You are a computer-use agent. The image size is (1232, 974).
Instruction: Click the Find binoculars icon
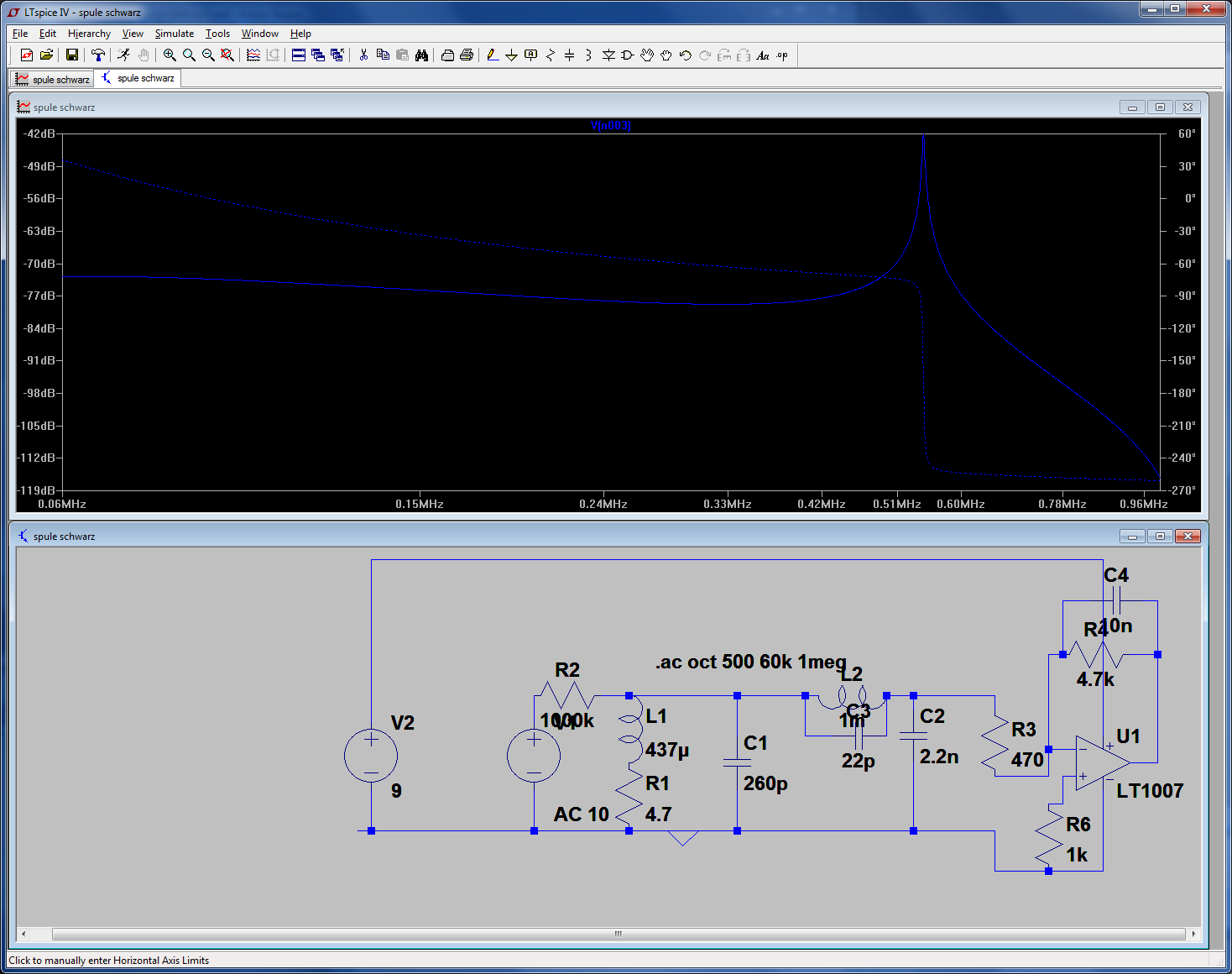421,55
